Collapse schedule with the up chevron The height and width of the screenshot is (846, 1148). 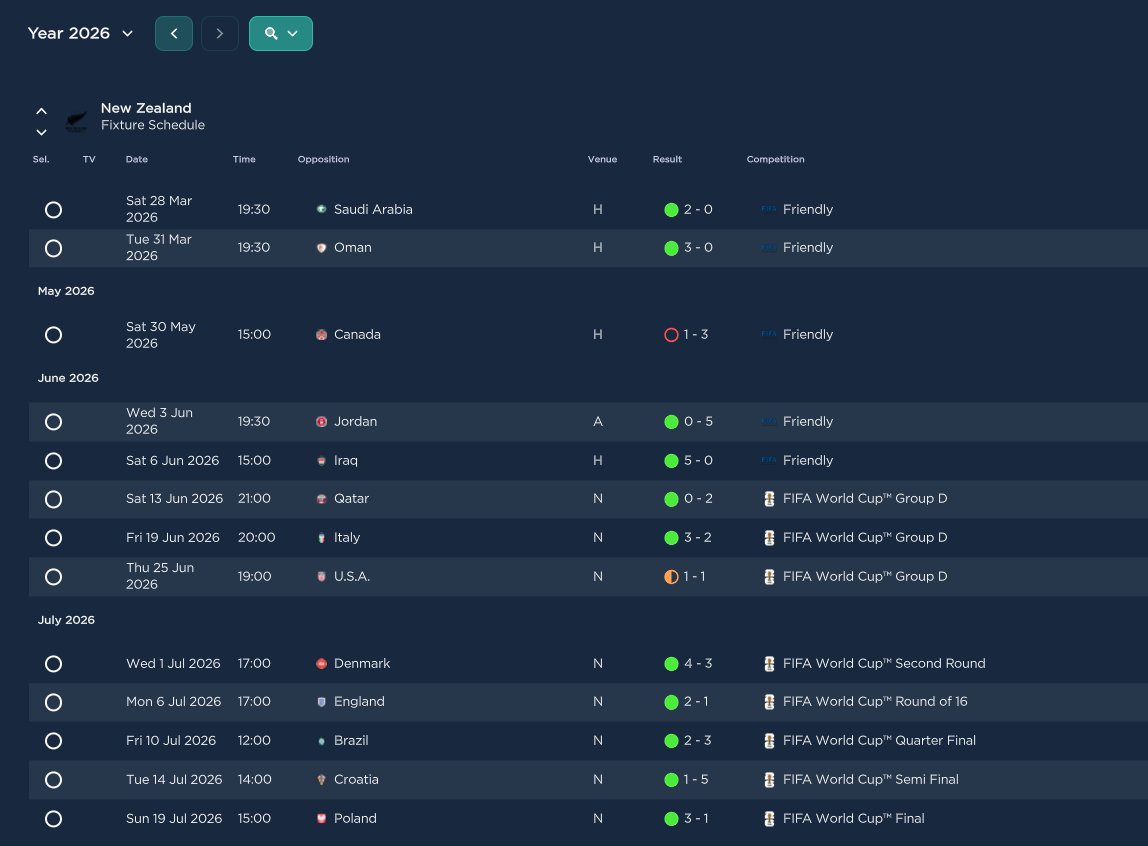point(42,111)
